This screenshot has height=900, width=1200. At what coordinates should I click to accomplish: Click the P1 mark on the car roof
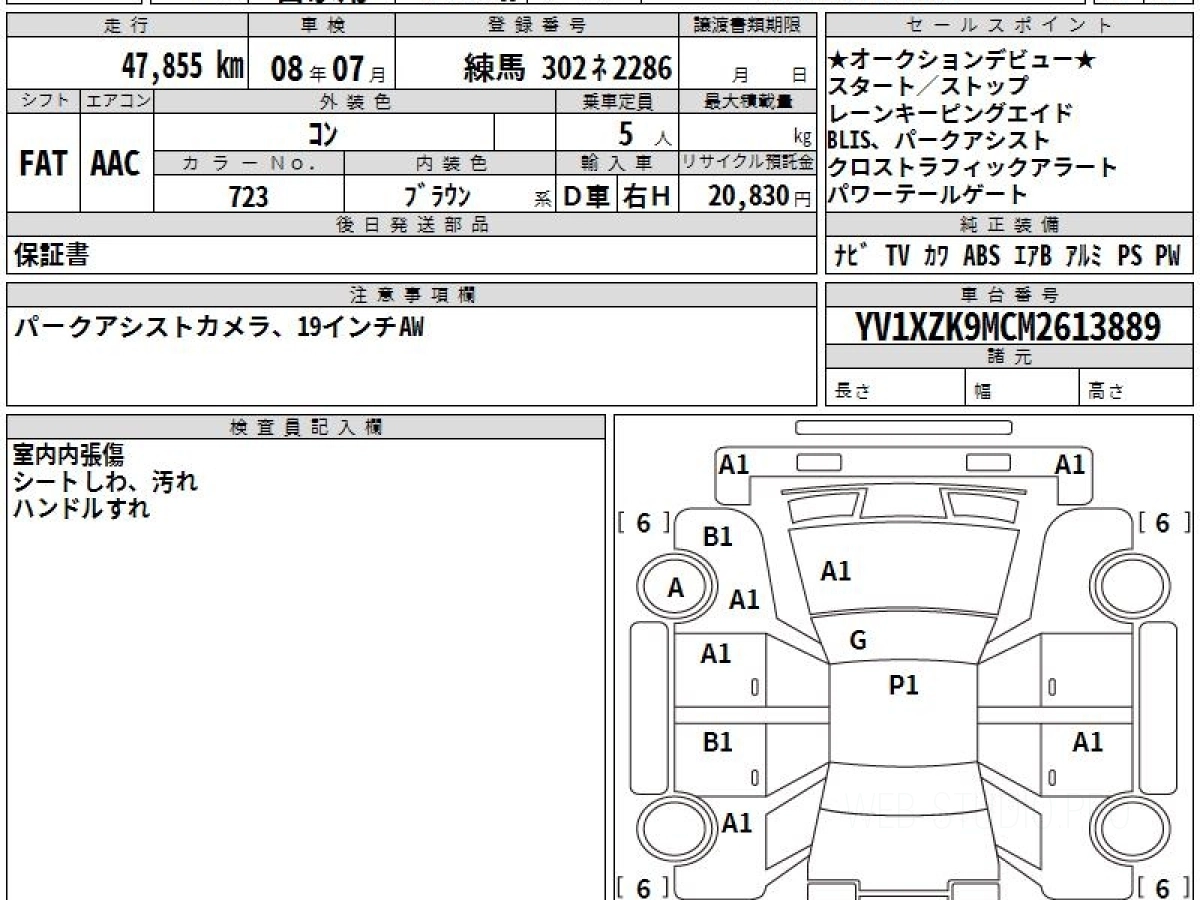(x=903, y=685)
